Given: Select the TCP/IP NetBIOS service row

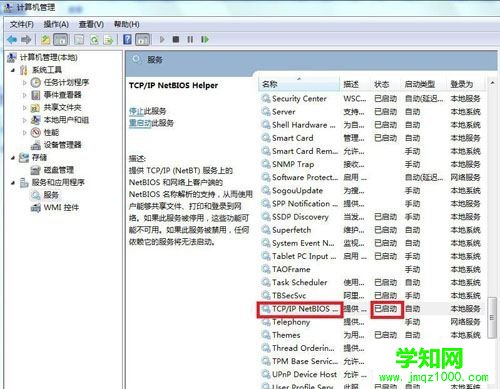Looking at the screenshot, I should (371, 309).
